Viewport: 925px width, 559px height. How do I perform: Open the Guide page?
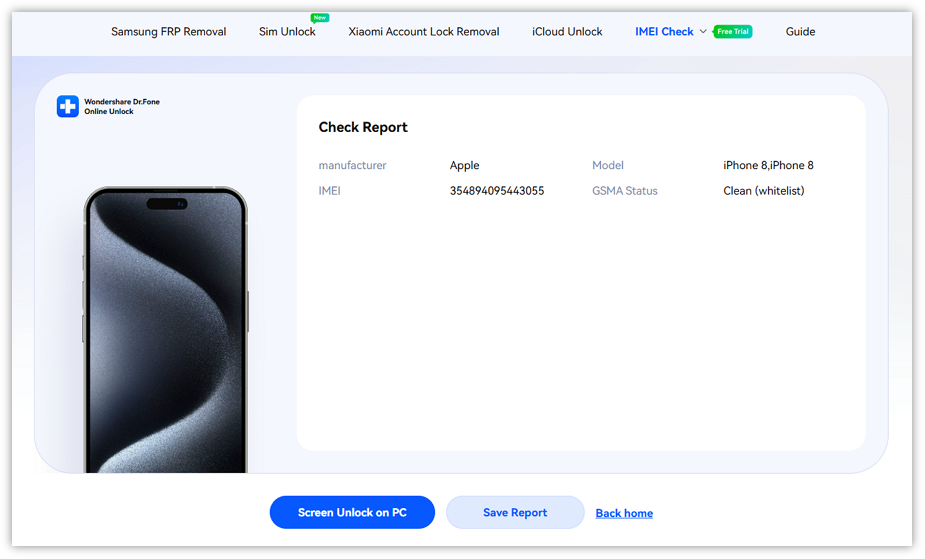tap(800, 32)
